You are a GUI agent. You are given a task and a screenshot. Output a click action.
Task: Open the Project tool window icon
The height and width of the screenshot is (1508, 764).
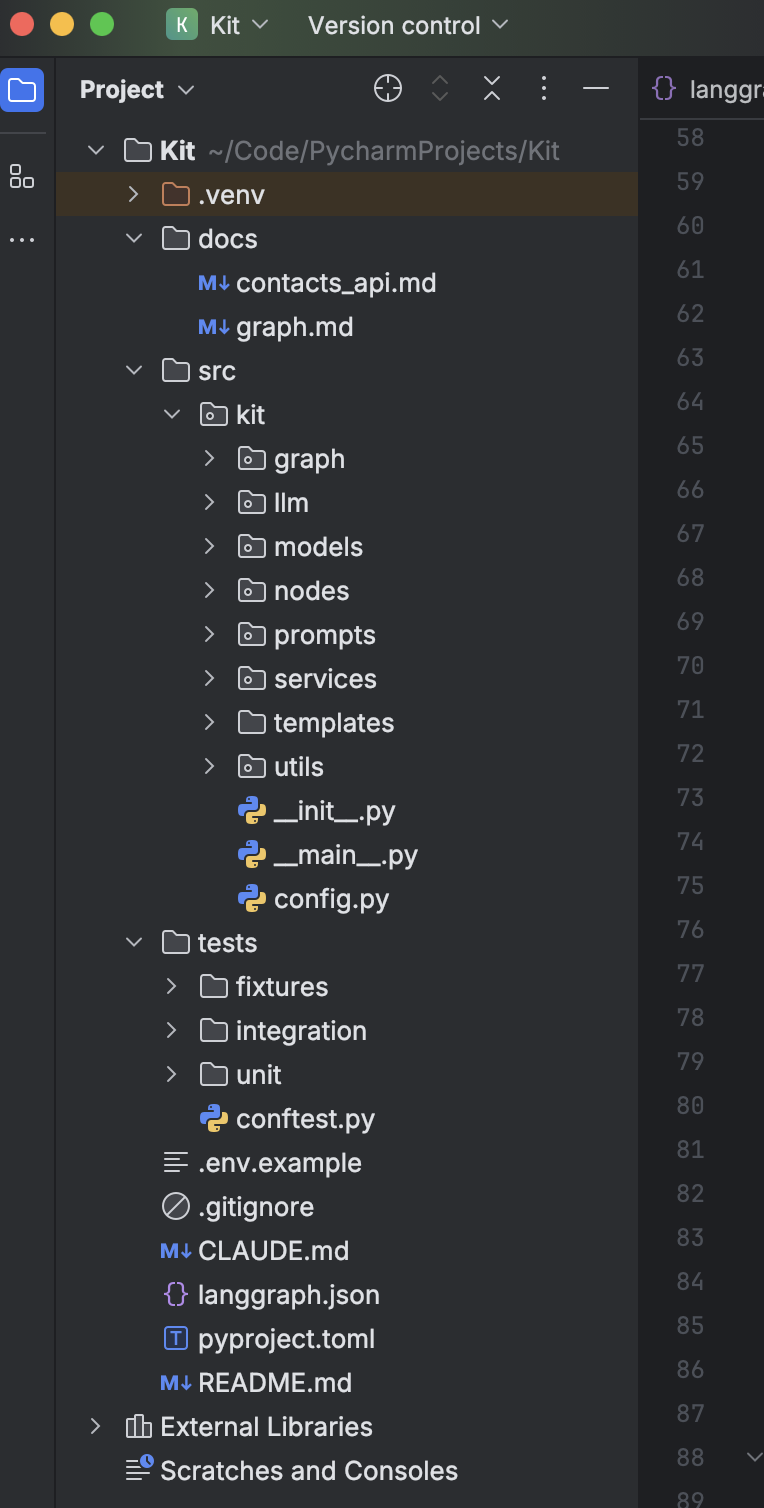[22, 90]
